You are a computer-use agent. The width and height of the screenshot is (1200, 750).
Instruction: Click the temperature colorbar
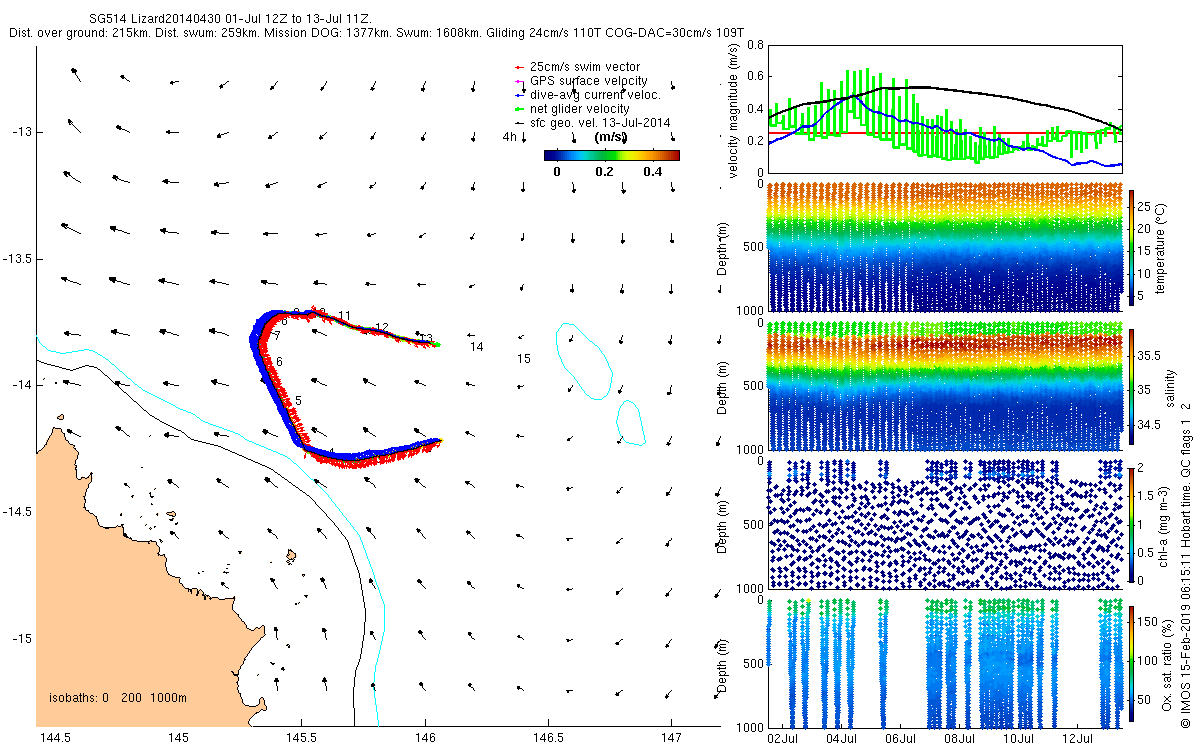1131,250
